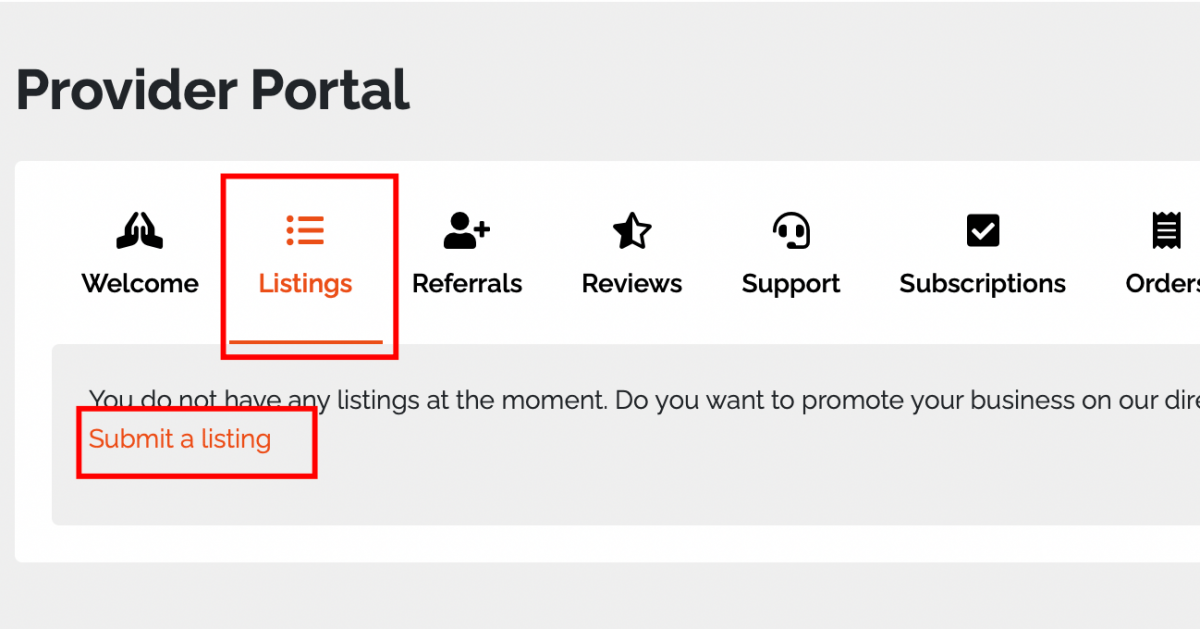Follow the Submit a listing link

point(180,439)
